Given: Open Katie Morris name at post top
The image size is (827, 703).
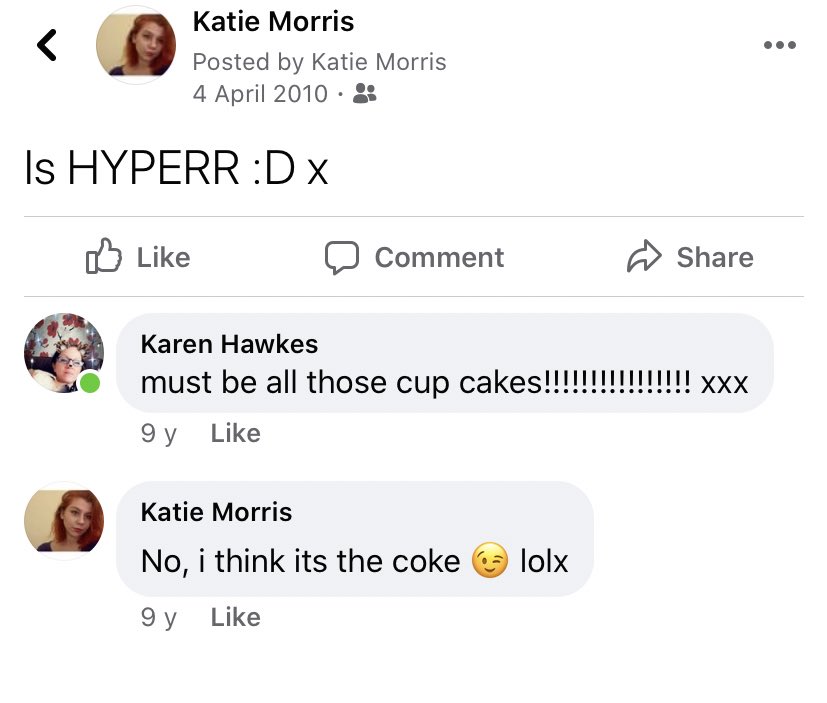Looking at the screenshot, I should click(273, 22).
